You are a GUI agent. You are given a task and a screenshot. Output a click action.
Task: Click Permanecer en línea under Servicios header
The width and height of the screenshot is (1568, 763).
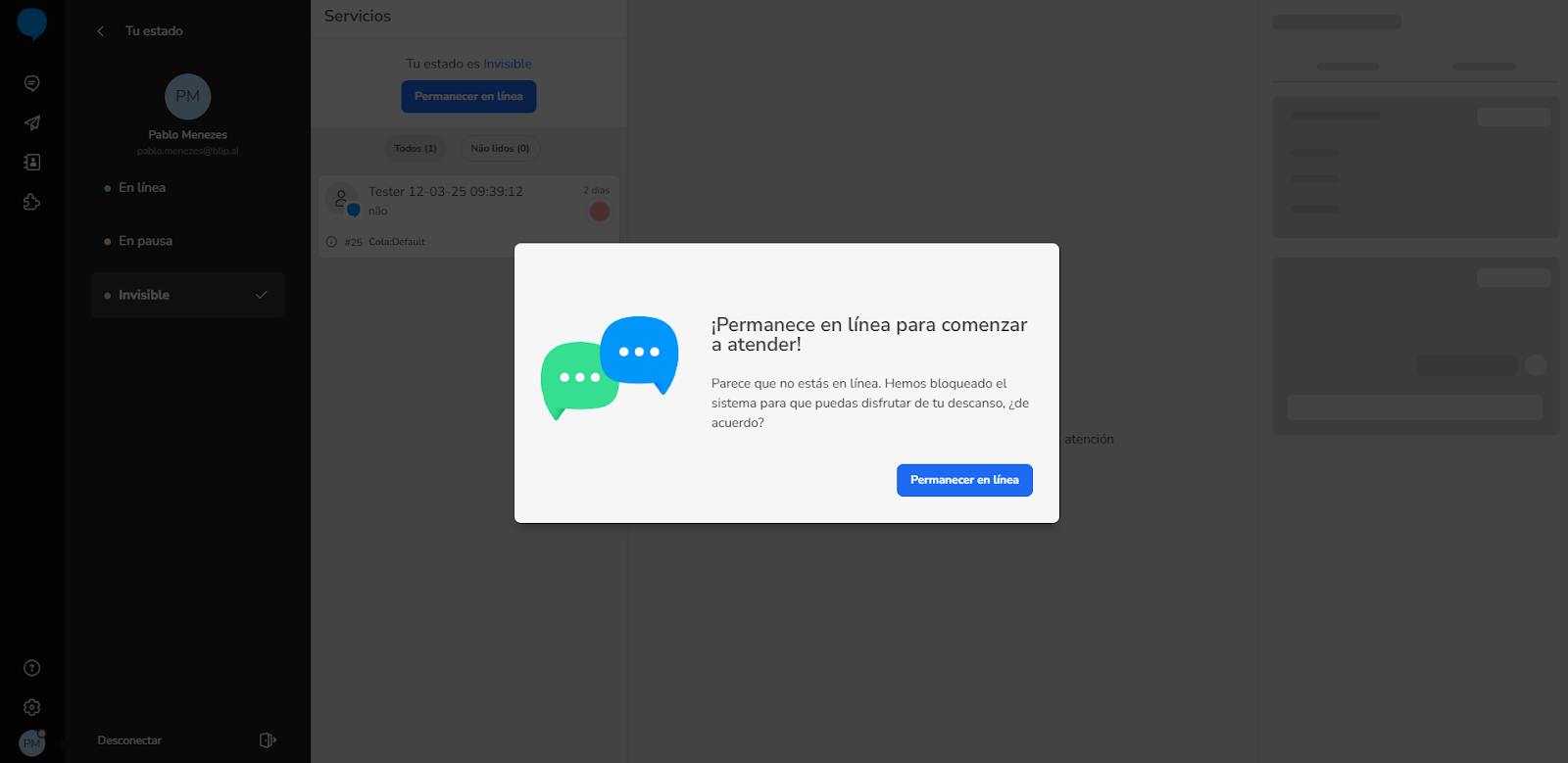click(x=468, y=96)
